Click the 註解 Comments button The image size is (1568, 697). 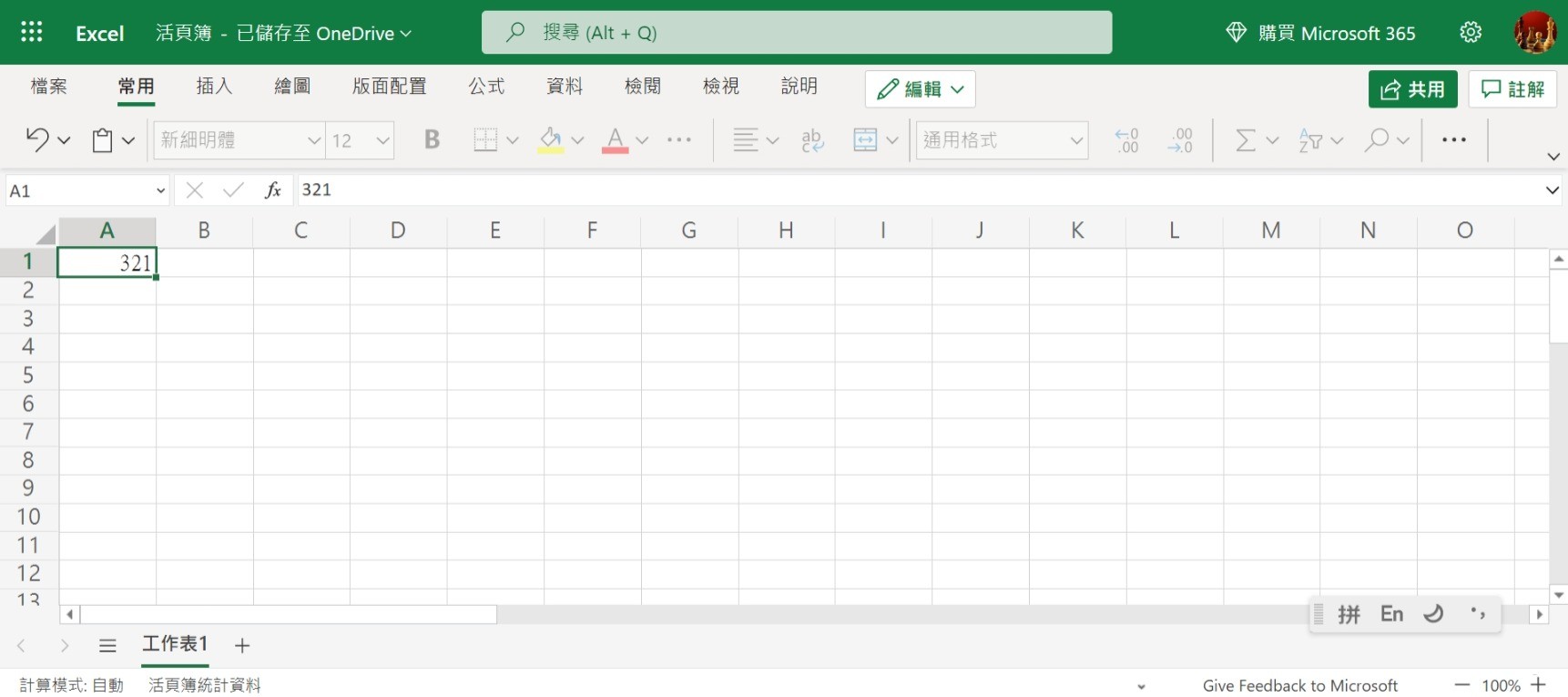1512,88
